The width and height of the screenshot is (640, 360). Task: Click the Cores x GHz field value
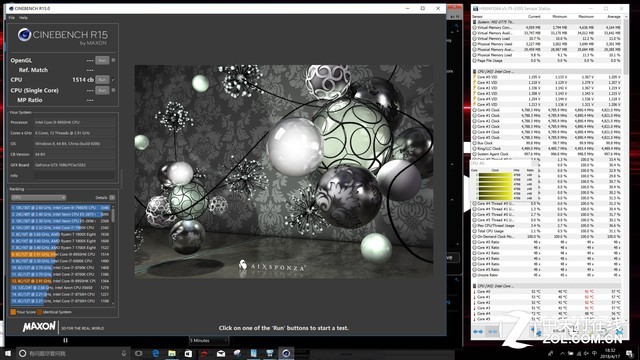point(74,133)
